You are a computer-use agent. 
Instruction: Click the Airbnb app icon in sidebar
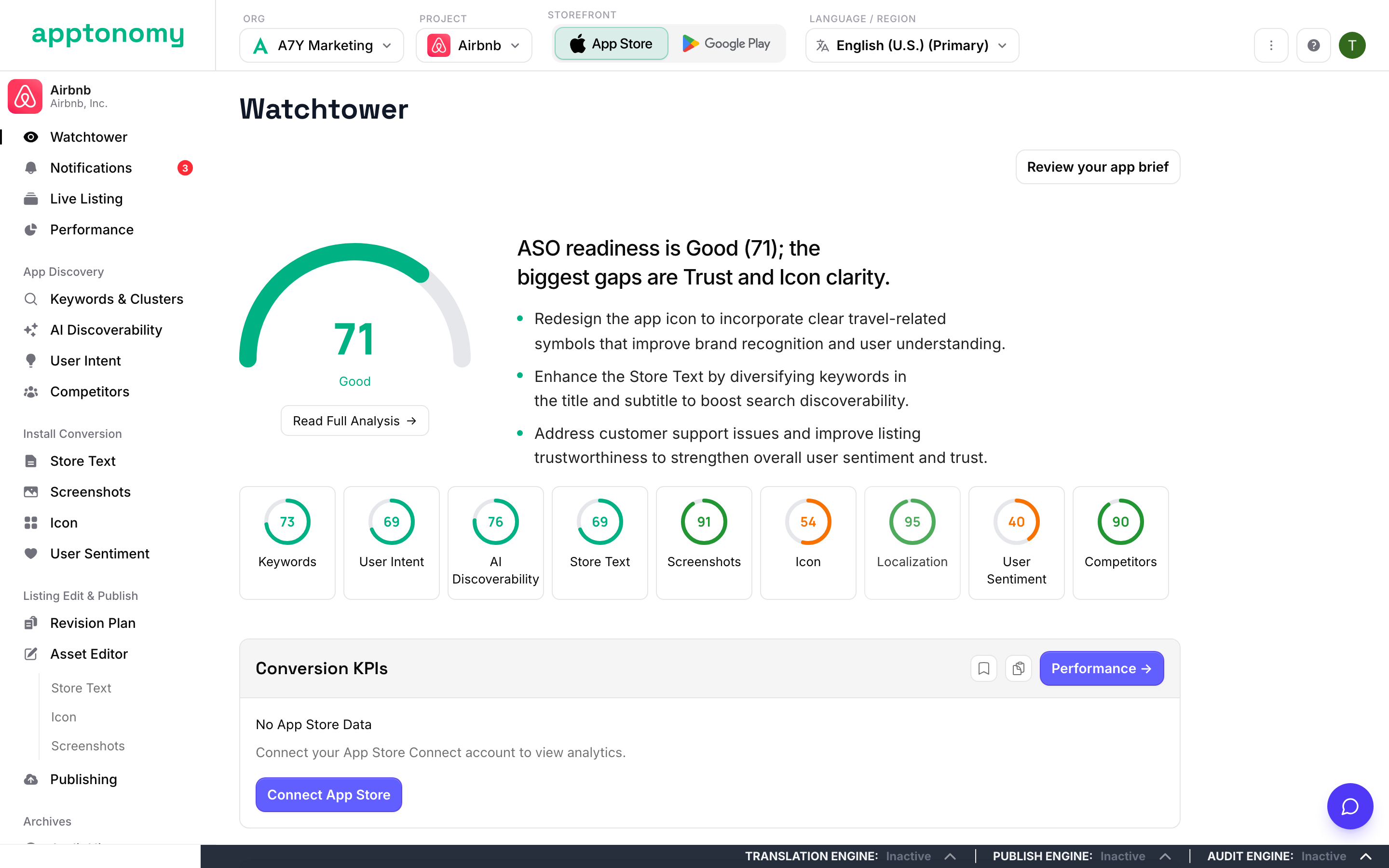pyautogui.click(x=25, y=96)
